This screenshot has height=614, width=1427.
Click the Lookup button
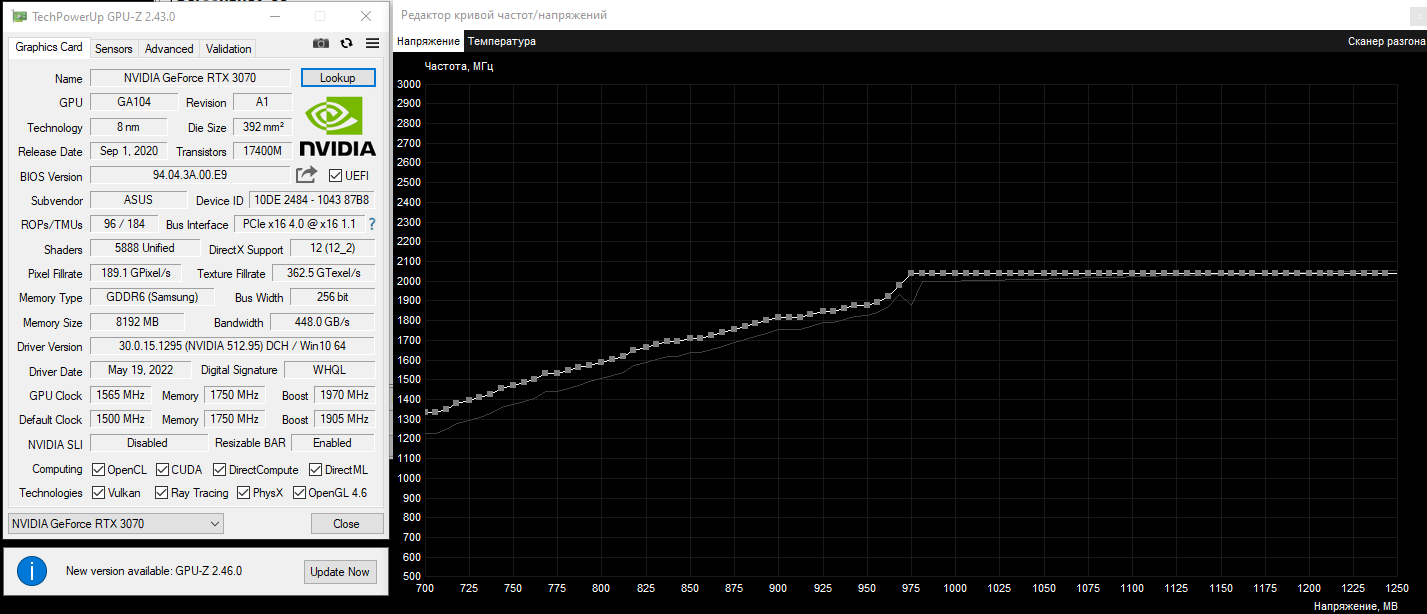(338, 78)
